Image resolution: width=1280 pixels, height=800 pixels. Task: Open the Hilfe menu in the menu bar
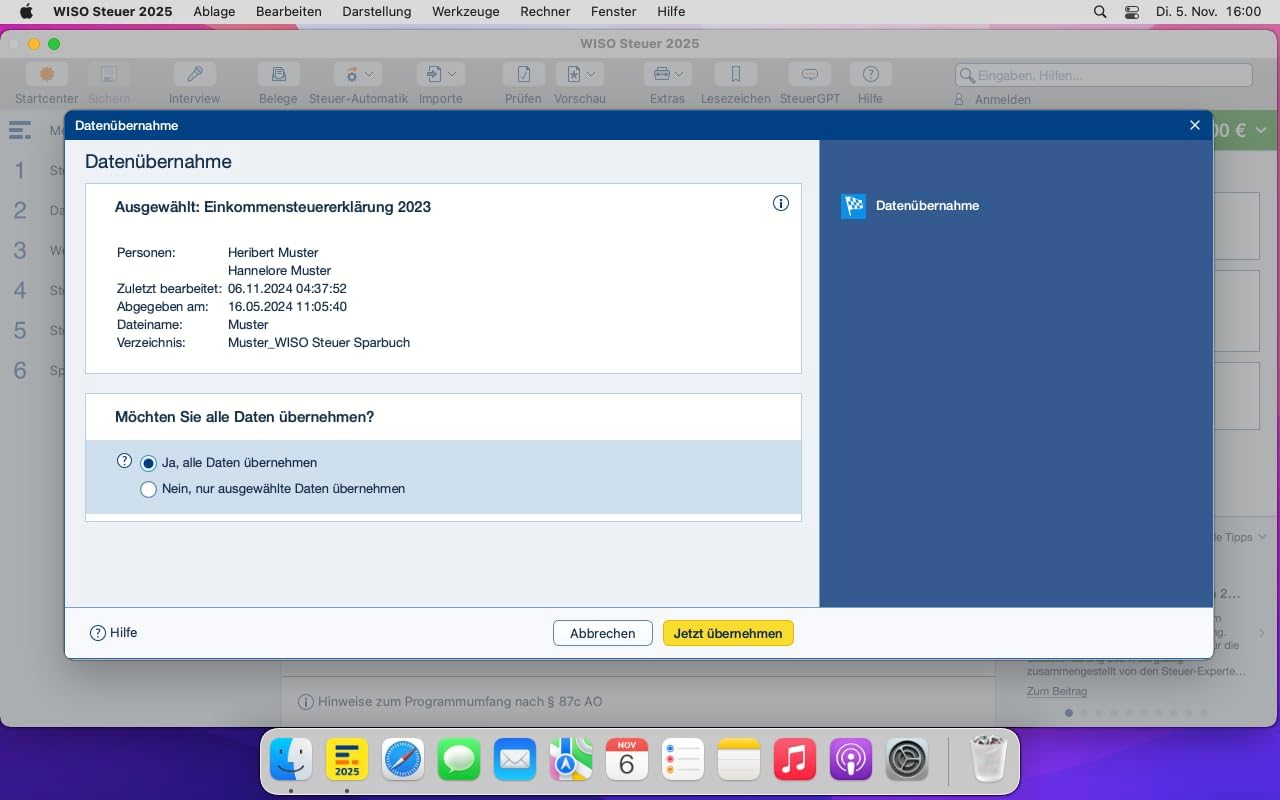tap(671, 12)
